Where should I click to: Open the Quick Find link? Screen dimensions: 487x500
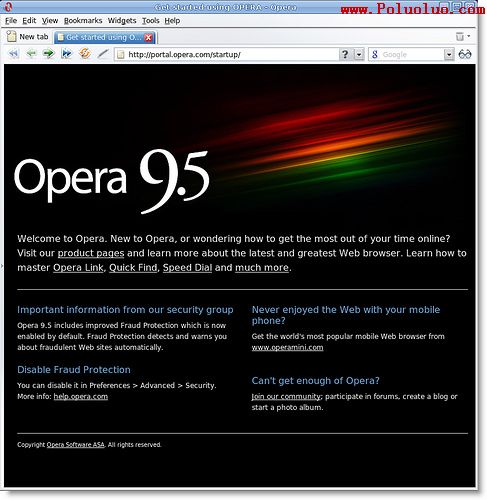(x=133, y=268)
